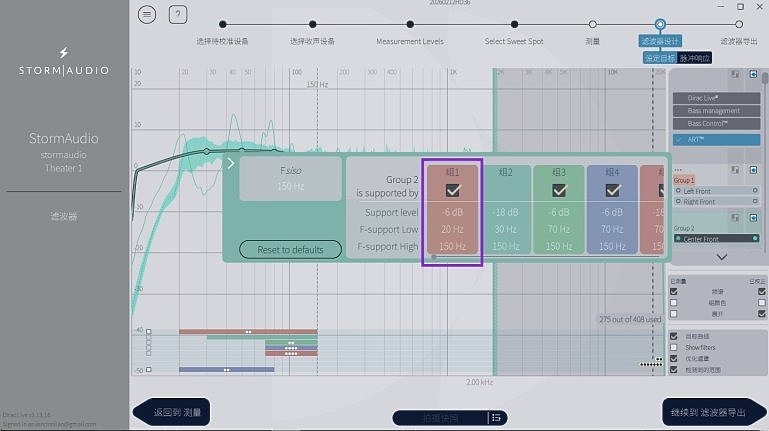Image resolution: width=769 pixels, height=431 pixels.
Task: Click the copy icon above Dirac Live
Action: 735,74
